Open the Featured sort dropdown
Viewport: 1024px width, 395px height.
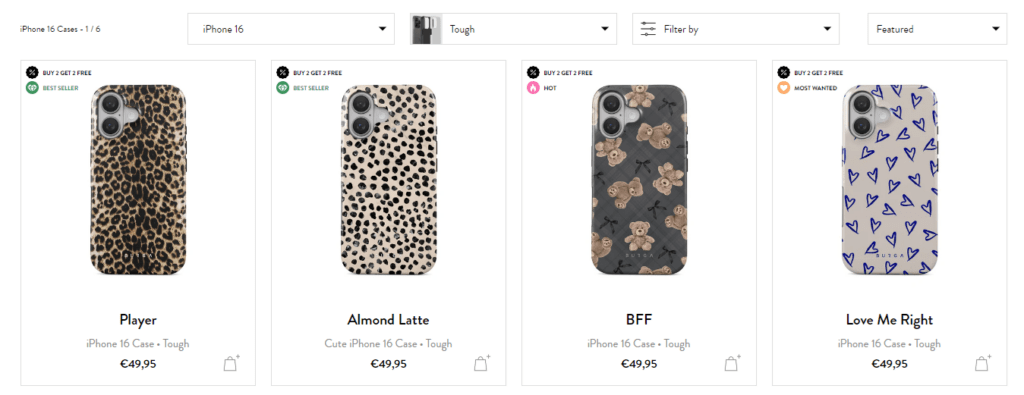pyautogui.click(x=937, y=29)
